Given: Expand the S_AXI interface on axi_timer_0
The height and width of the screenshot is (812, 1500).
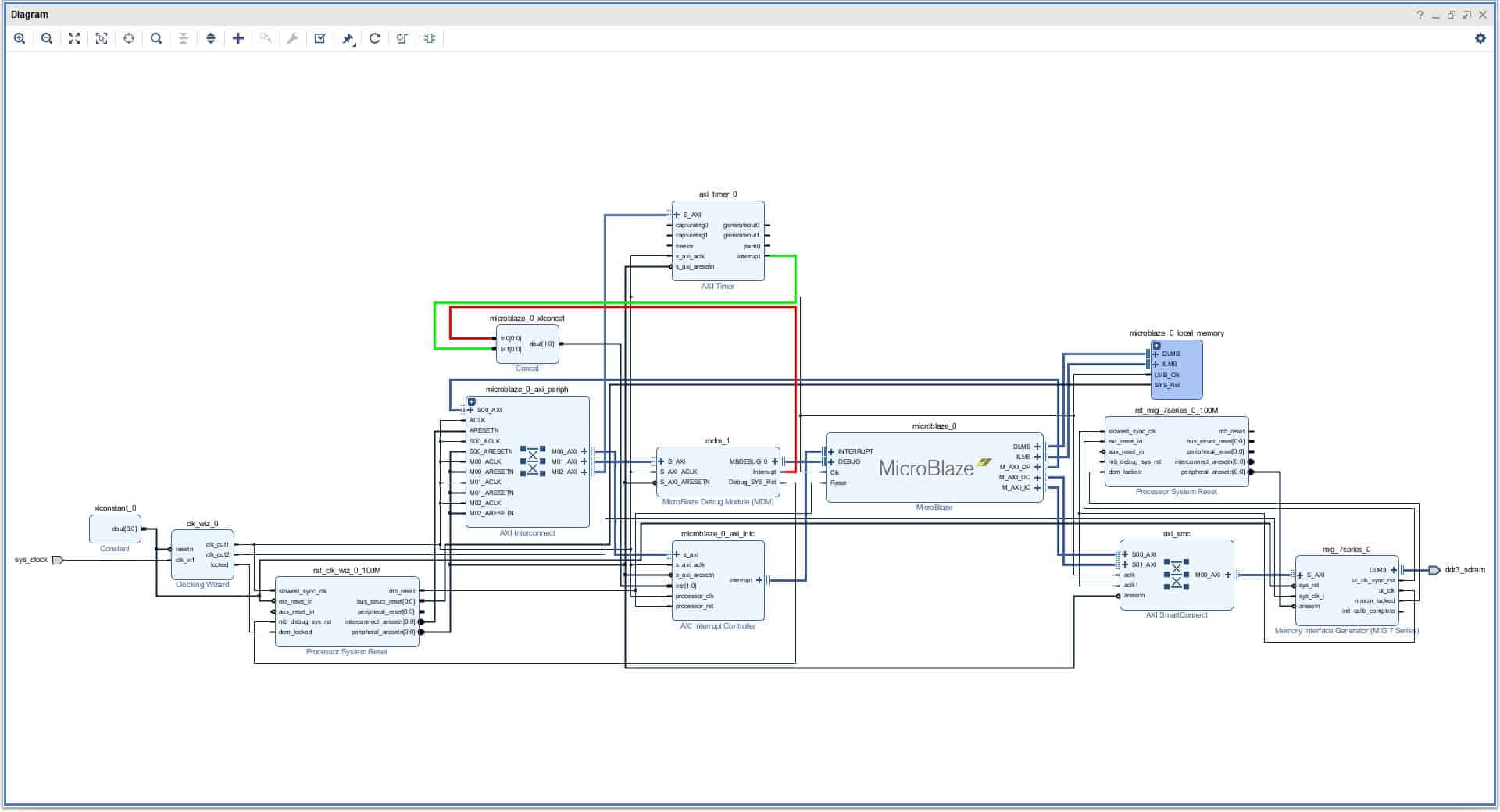Looking at the screenshot, I should (677, 215).
